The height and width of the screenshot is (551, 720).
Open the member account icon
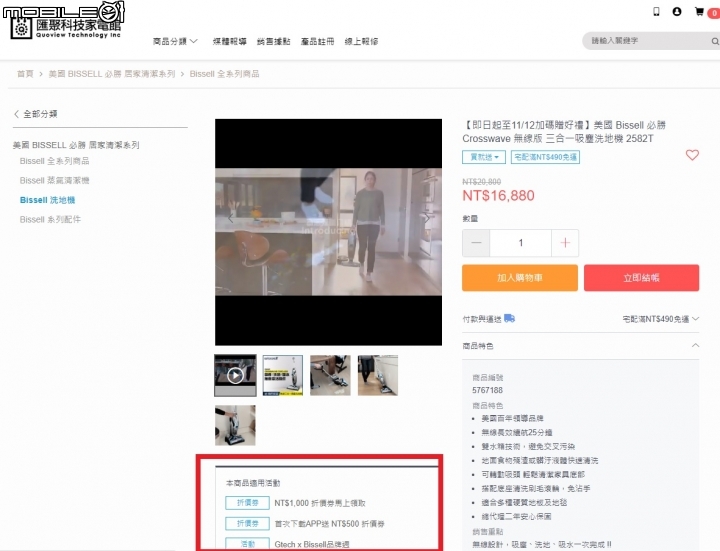coord(677,12)
